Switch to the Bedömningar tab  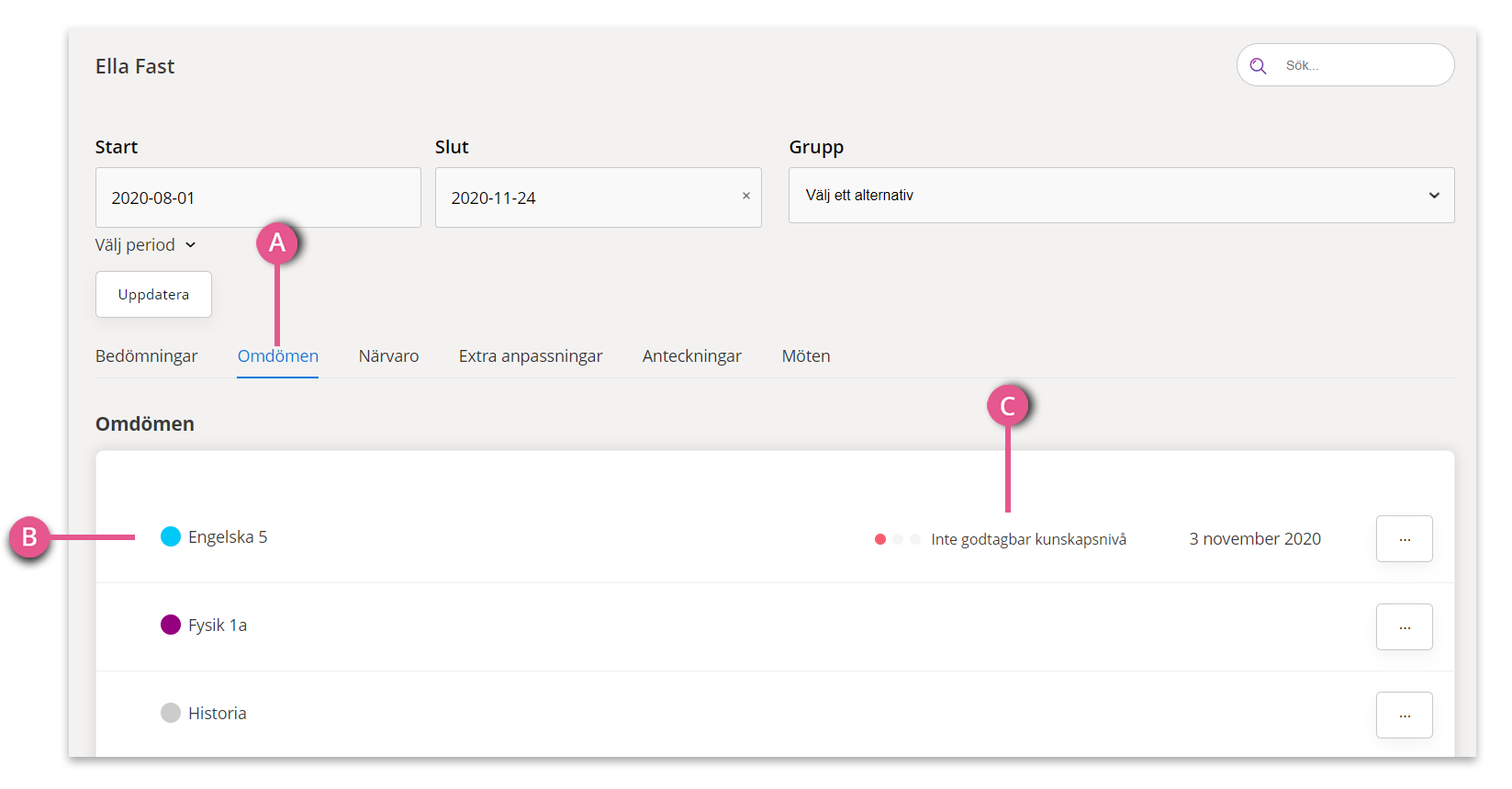point(147,356)
